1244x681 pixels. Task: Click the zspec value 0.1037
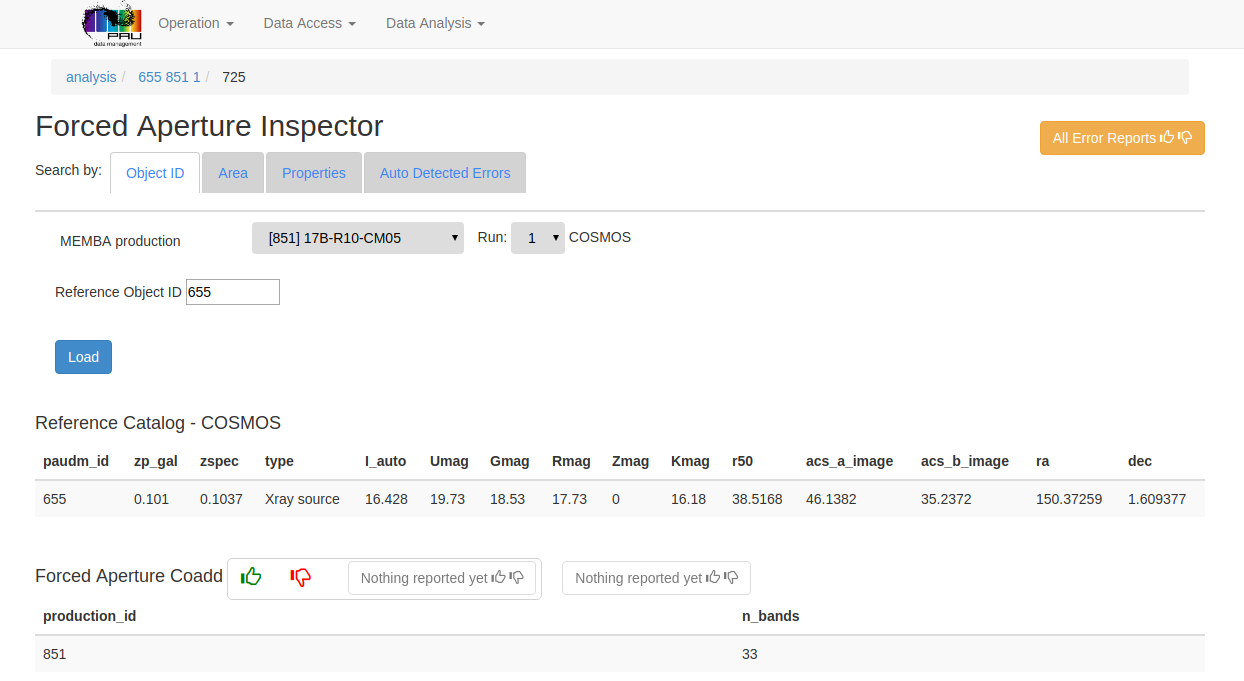coord(221,498)
